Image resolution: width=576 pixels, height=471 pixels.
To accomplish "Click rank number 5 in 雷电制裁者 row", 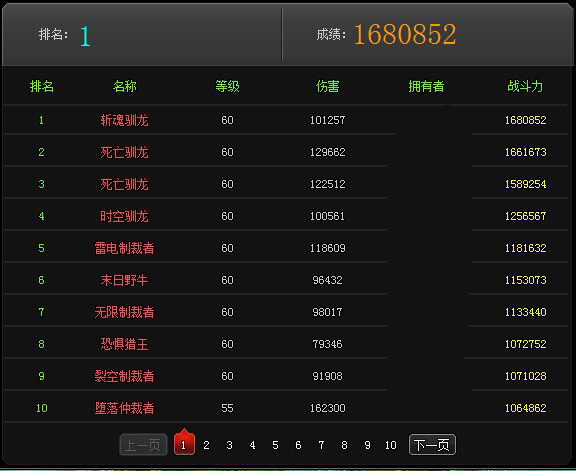I will [42, 248].
